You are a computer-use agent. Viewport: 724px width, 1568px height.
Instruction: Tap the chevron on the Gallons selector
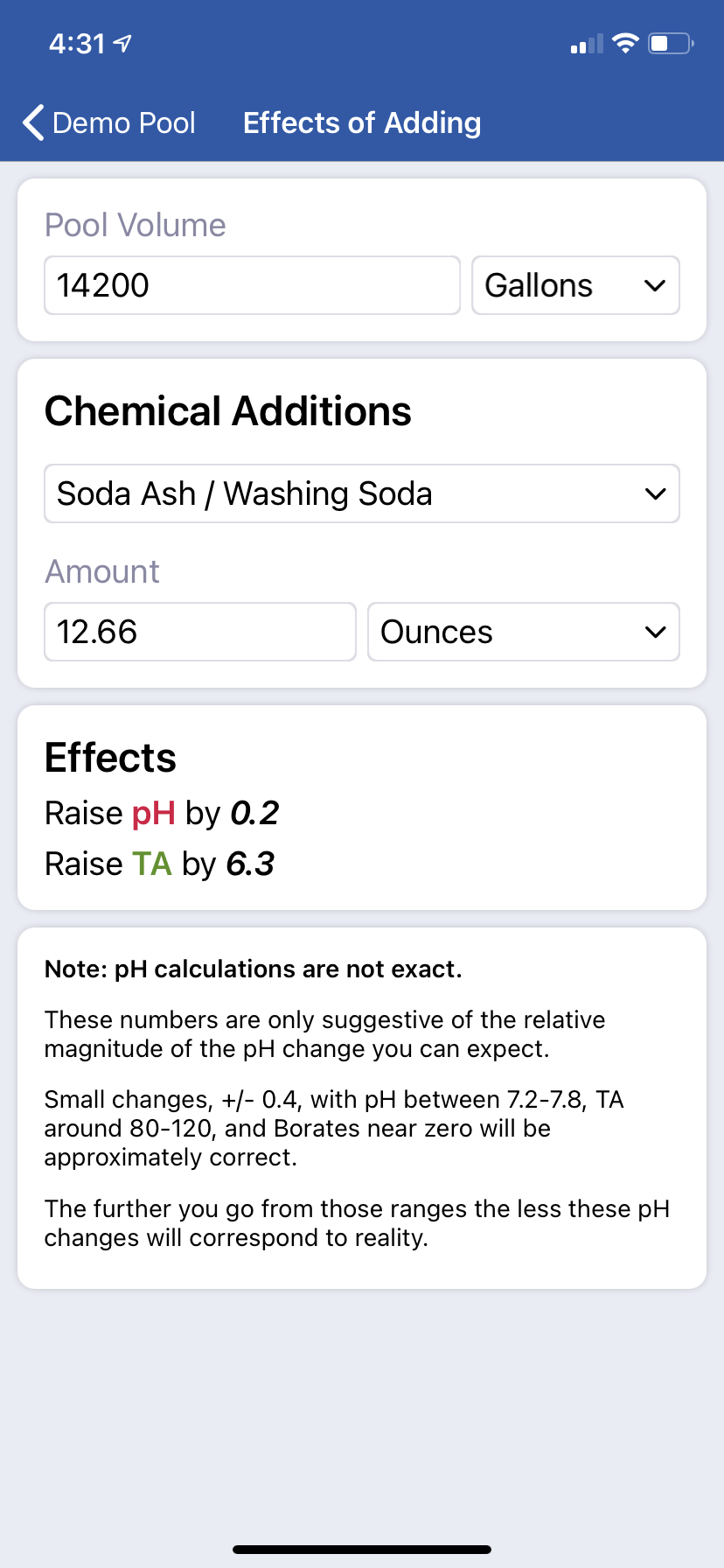point(655,285)
